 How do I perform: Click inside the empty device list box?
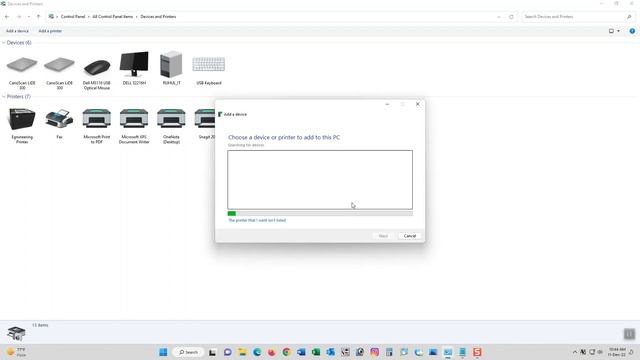320,180
